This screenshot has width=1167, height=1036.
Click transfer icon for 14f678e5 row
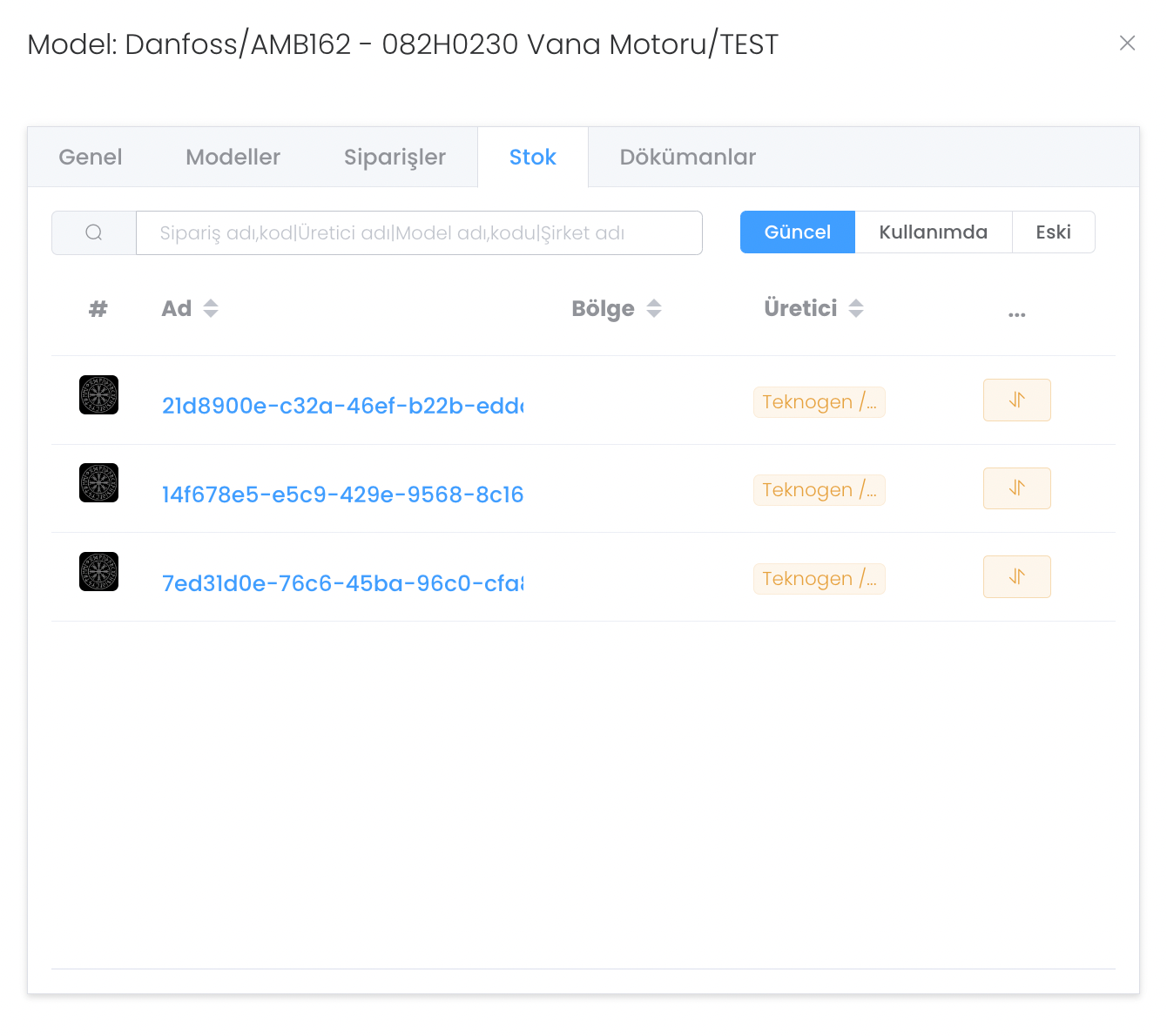click(x=1016, y=488)
